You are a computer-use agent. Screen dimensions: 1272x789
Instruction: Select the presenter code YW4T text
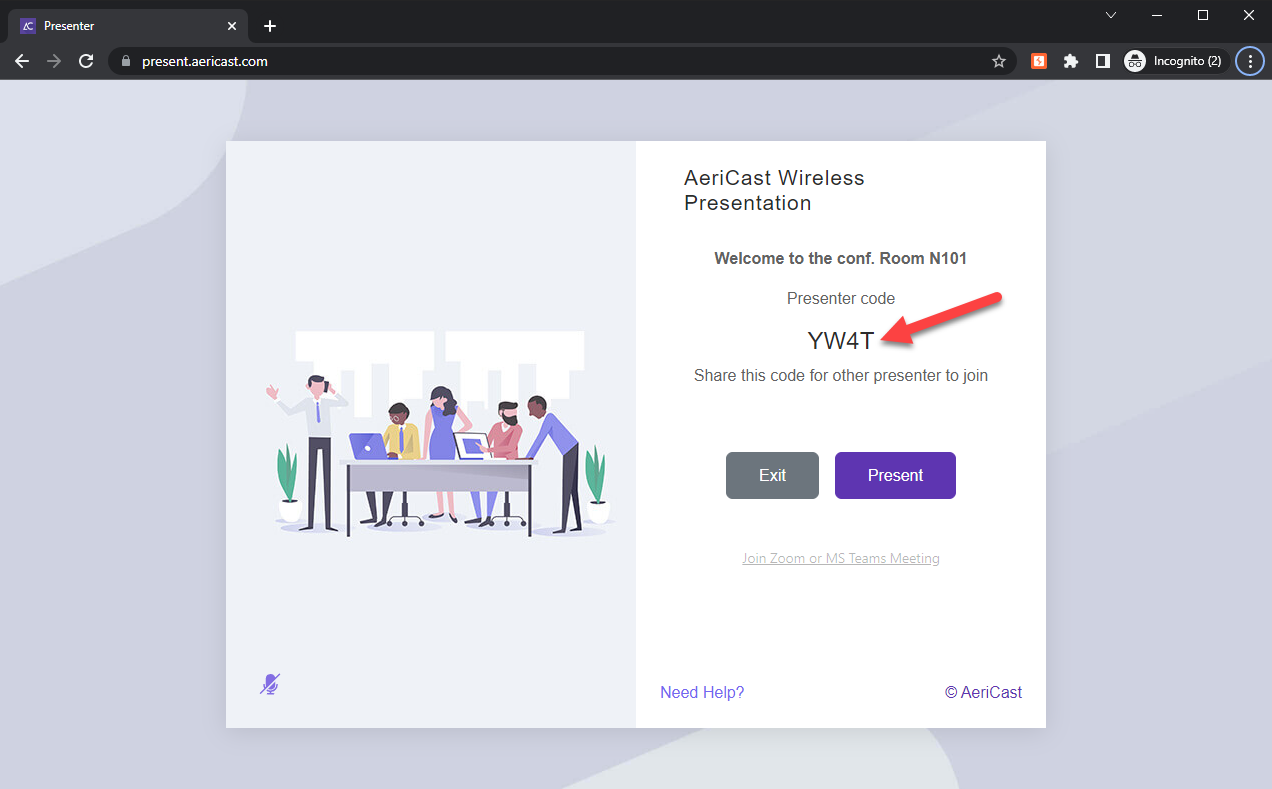[841, 340]
